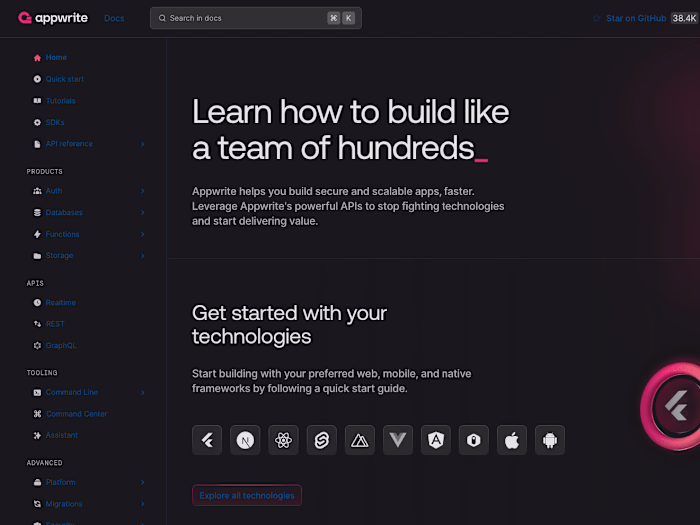Open SDKs page in sidebar
Image resolution: width=700 pixels, height=525 pixels.
click(x=55, y=122)
